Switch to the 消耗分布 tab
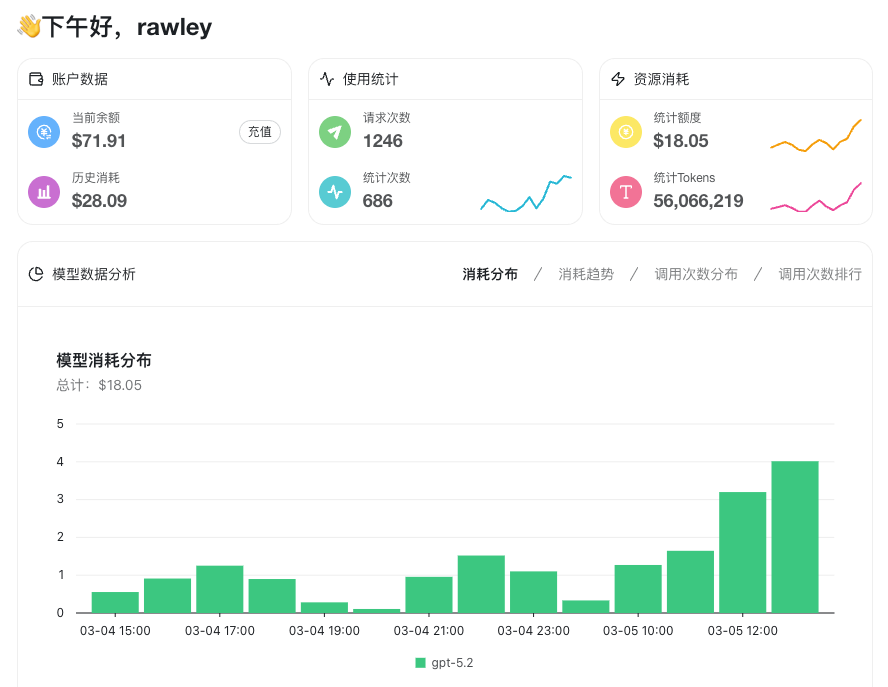The width and height of the screenshot is (888, 687). (490, 274)
